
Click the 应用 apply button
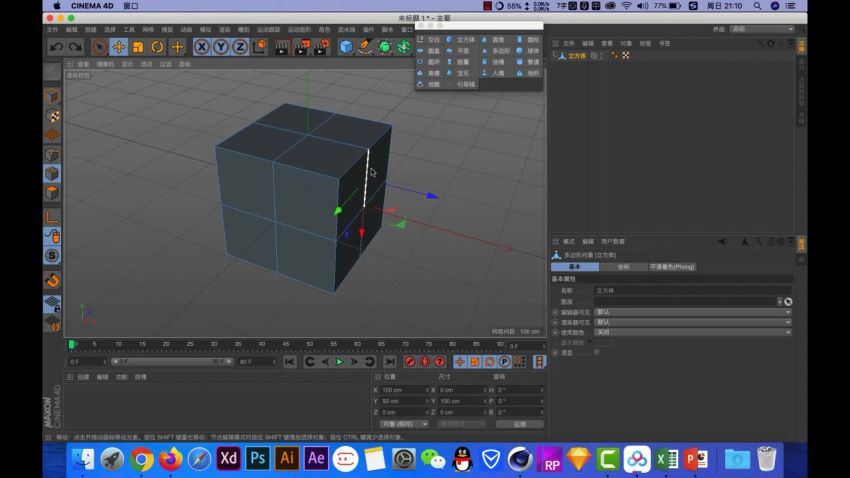pyautogui.click(x=520, y=424)
